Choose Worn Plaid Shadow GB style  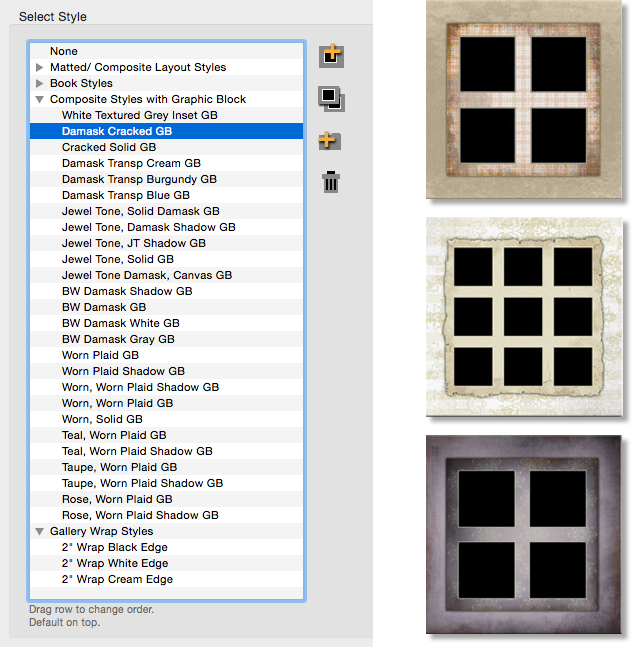click(x=123, y=372)
